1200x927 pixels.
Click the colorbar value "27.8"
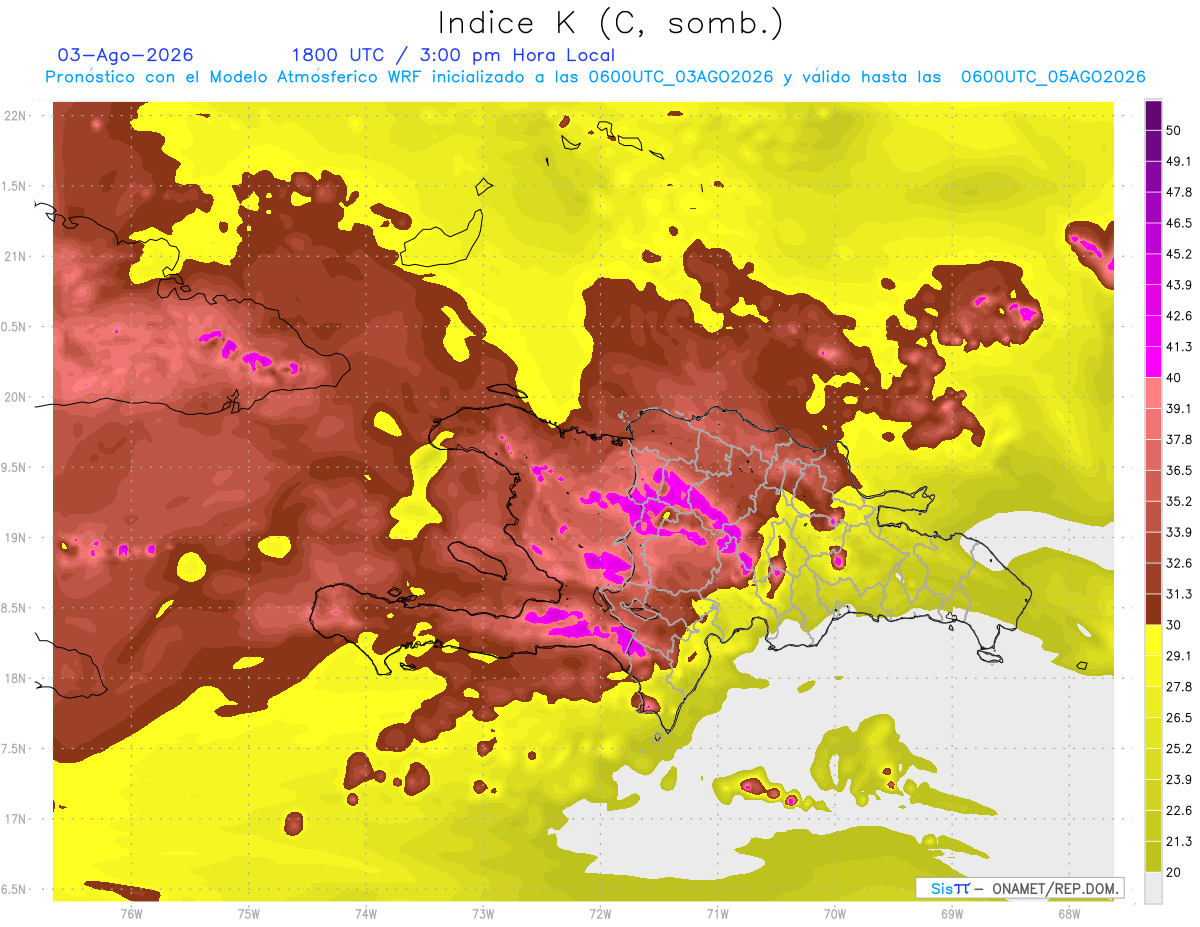tap(1180, 687)
